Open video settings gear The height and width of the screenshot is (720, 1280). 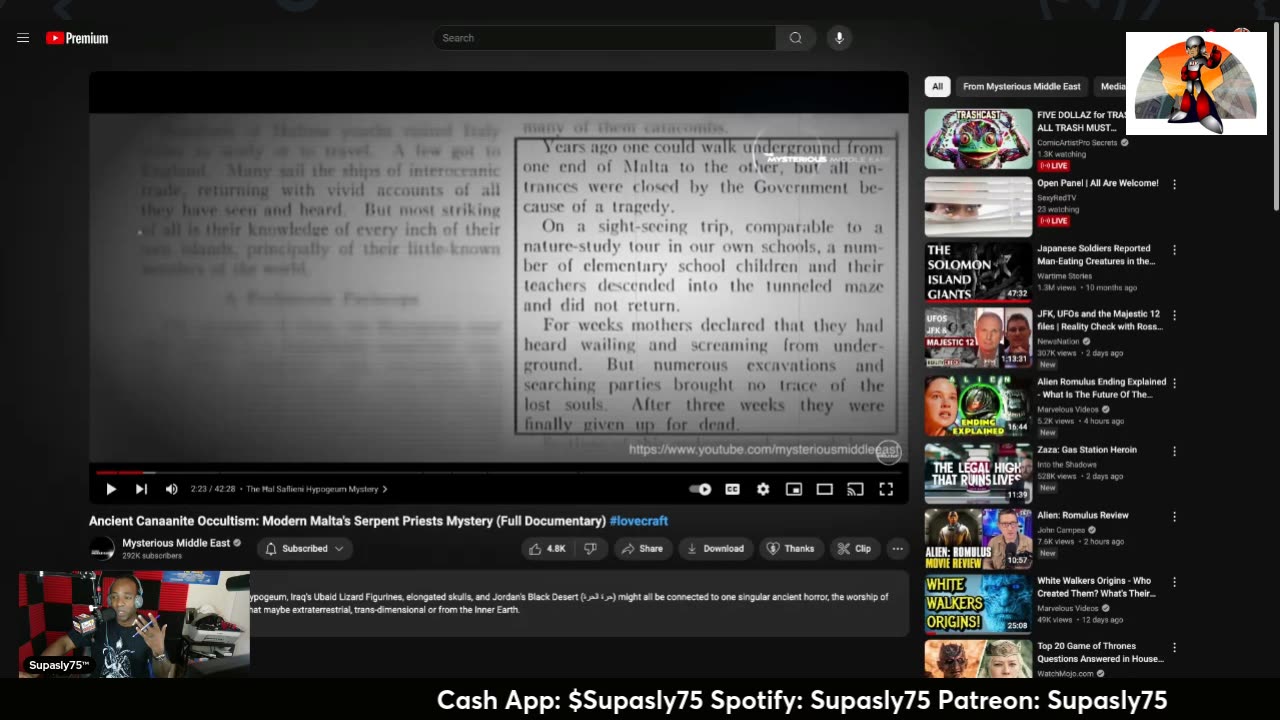(763, 489)
